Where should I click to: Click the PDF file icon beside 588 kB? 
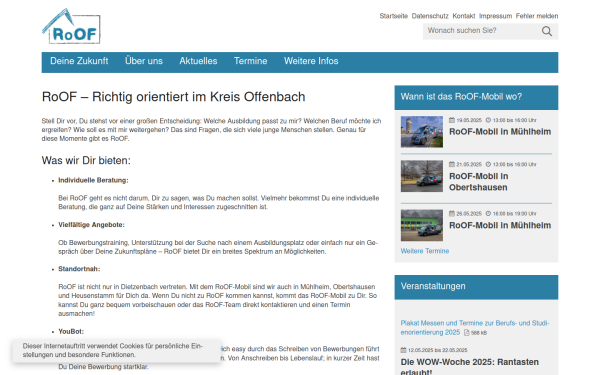tap(466, 333)
